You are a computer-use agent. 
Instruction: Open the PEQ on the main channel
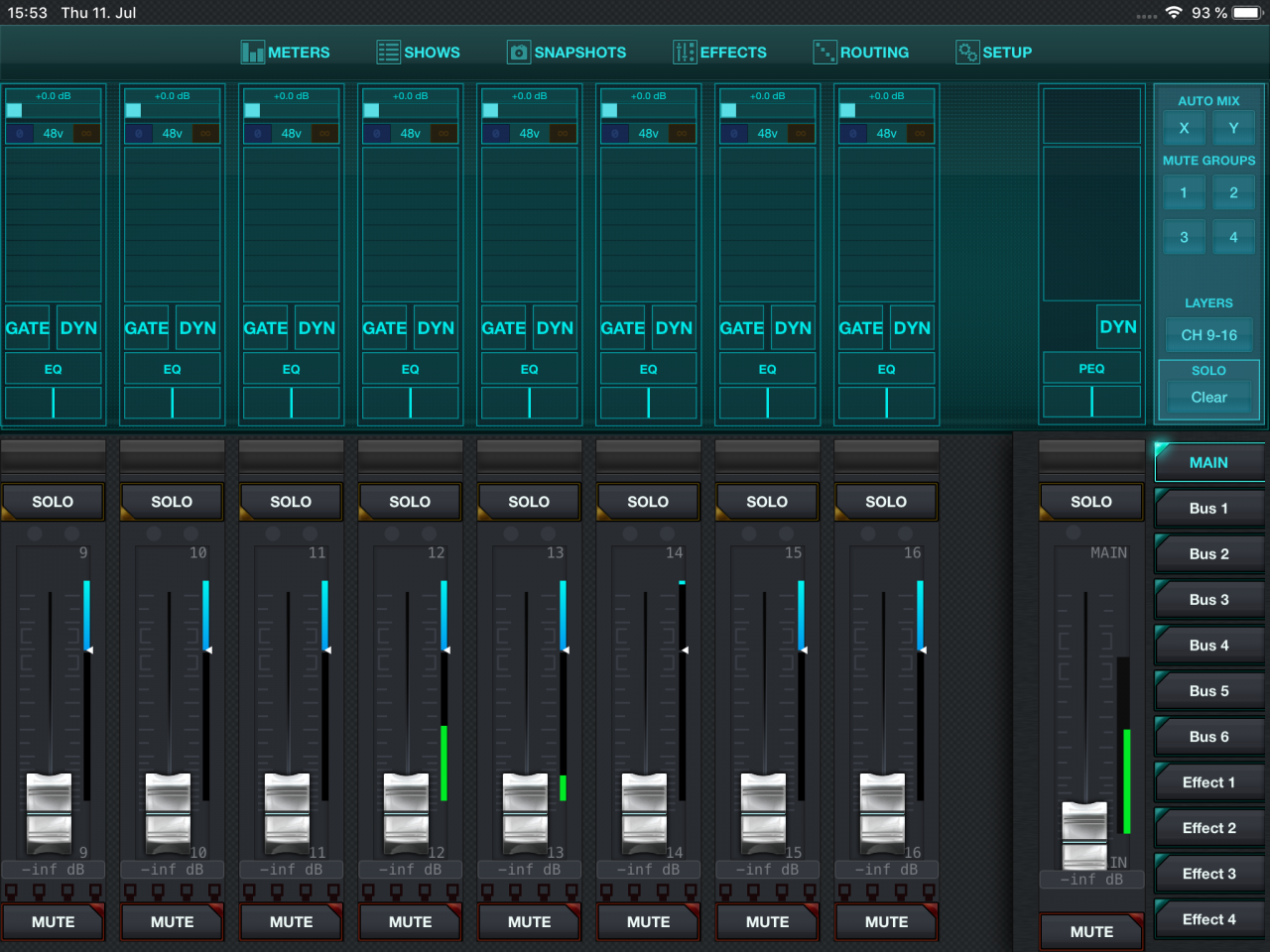pyautogui.click(x=1091, y=369)
